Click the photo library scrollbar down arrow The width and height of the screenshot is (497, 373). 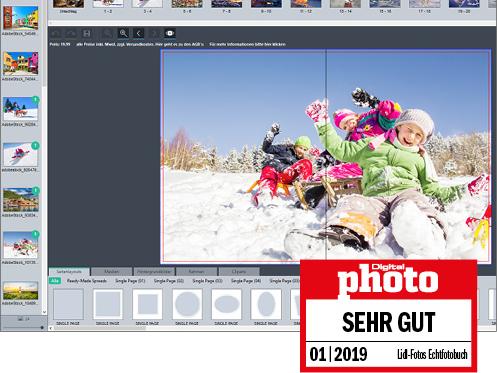click(44, 312)
